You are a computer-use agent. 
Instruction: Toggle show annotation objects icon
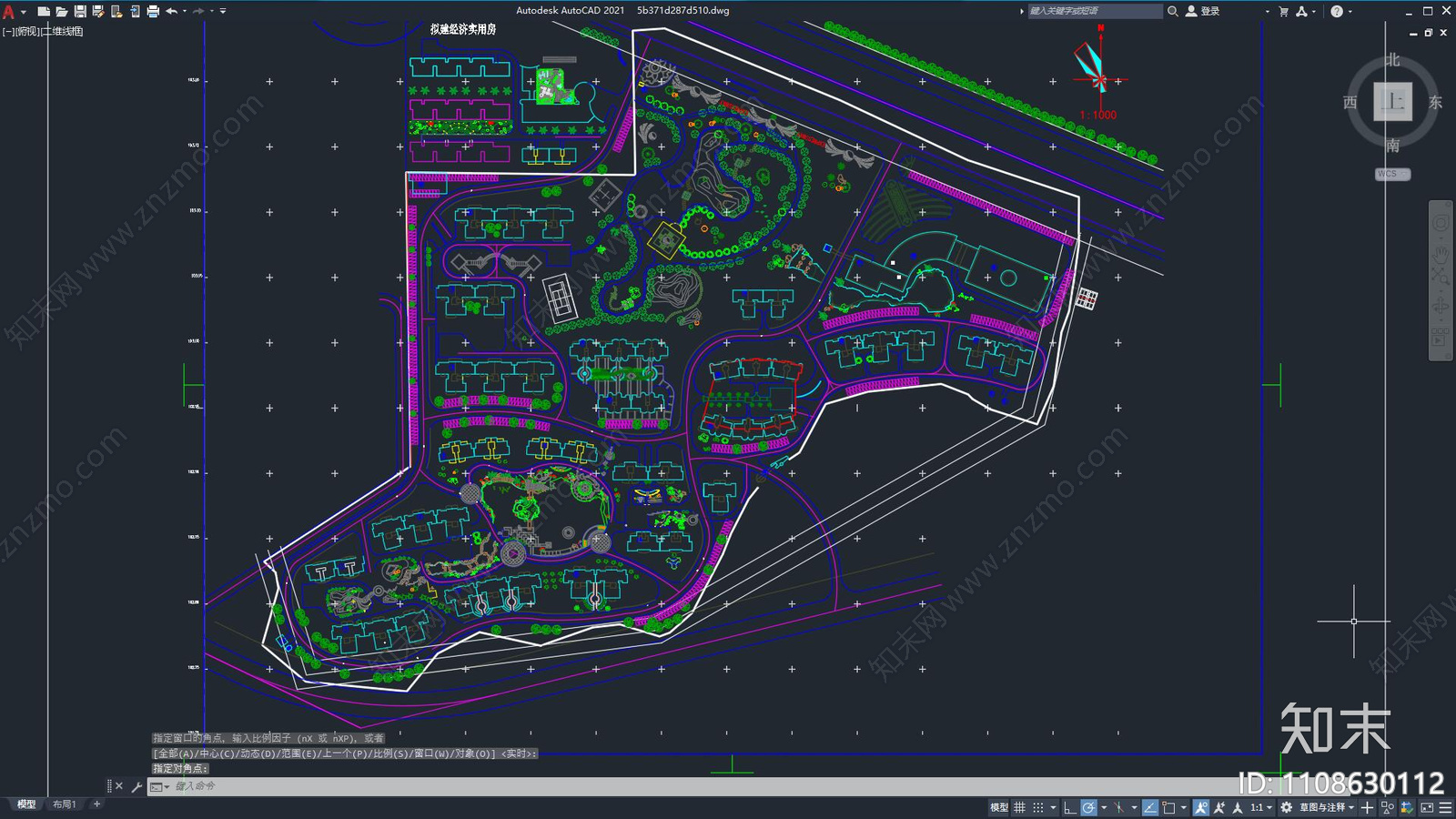point(1201,807)
